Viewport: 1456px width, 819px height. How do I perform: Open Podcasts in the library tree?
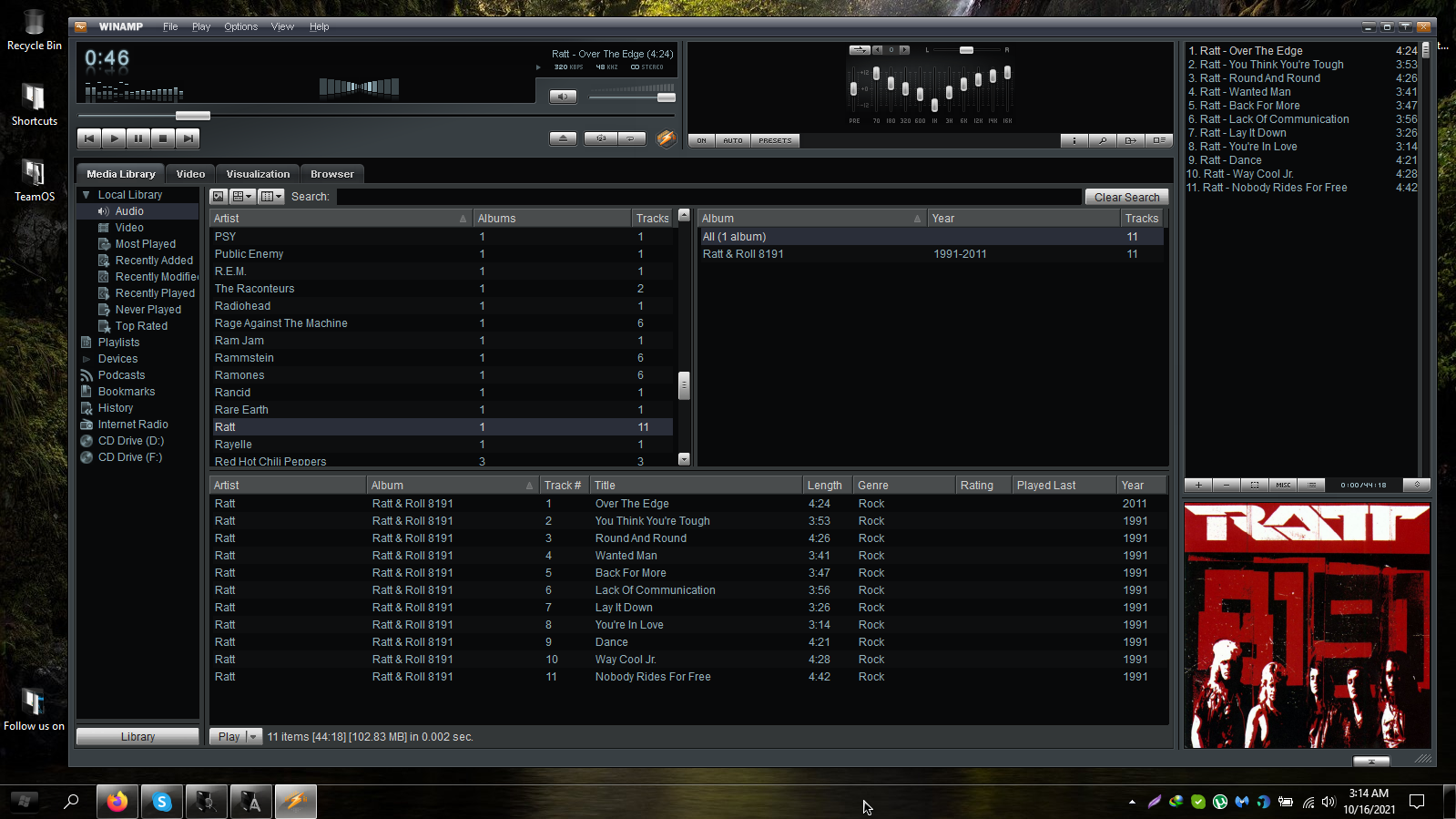click(121, 375)
